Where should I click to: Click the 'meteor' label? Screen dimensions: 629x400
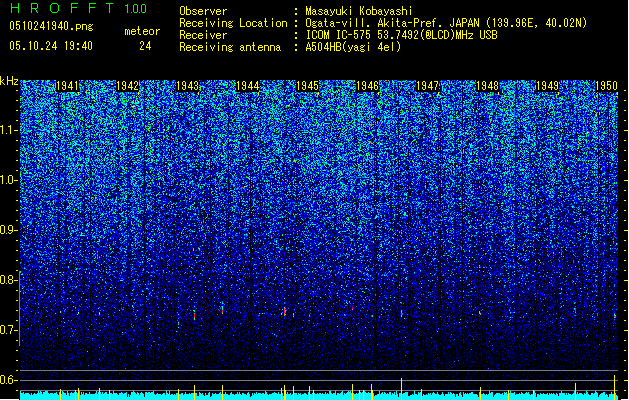pos(142,31)
